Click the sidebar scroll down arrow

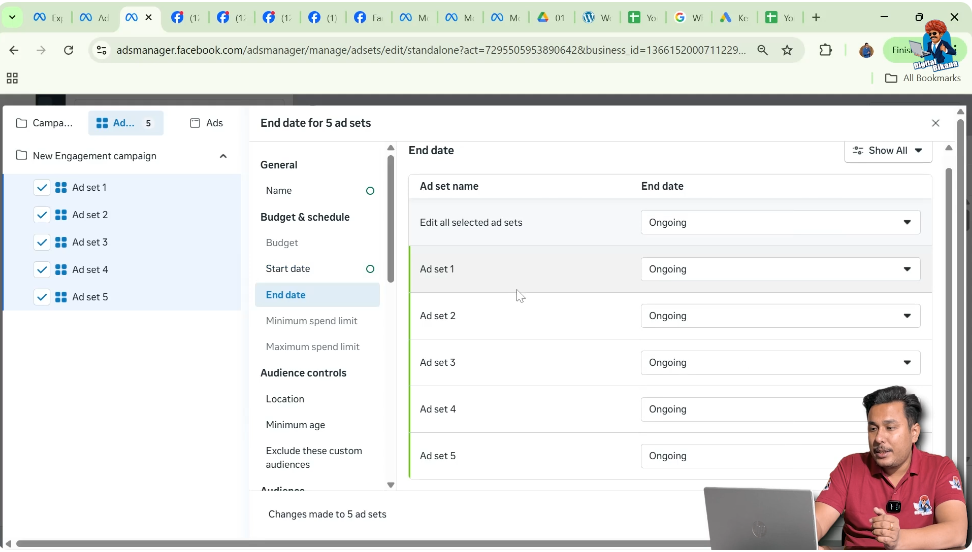click(x=391, y=485)
